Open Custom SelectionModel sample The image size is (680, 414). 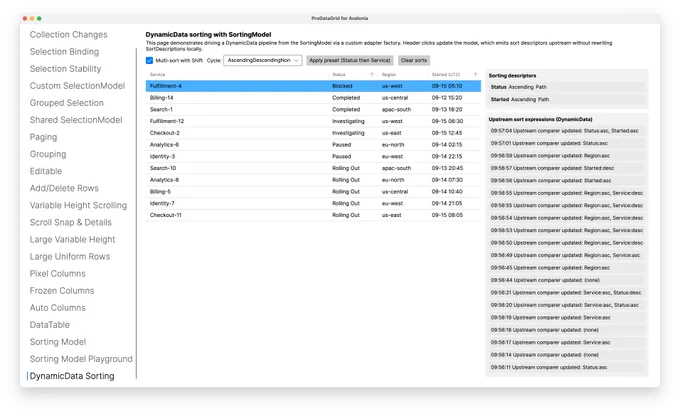[77, 86]
